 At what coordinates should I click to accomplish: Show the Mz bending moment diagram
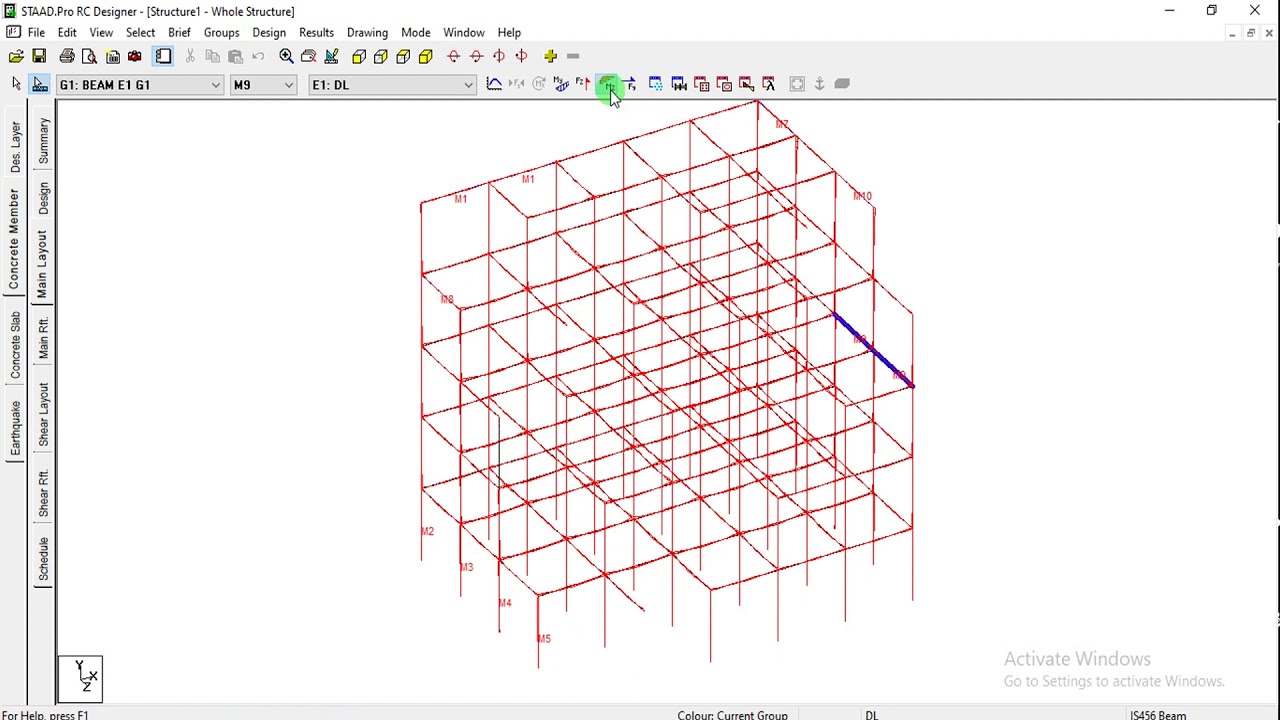[x=608, y=85]
